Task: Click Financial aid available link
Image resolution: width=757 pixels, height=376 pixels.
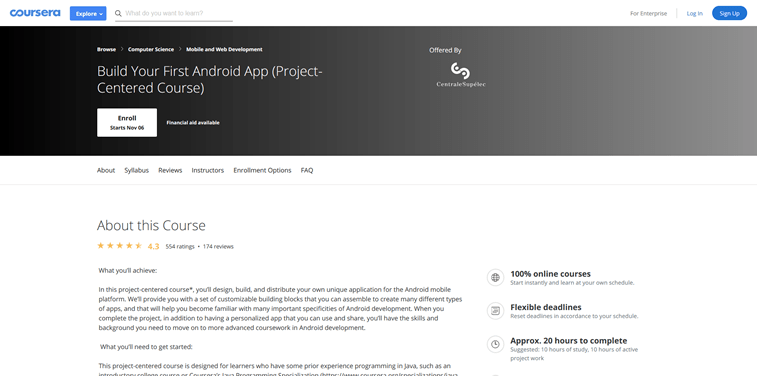Action: coord(193,123)
